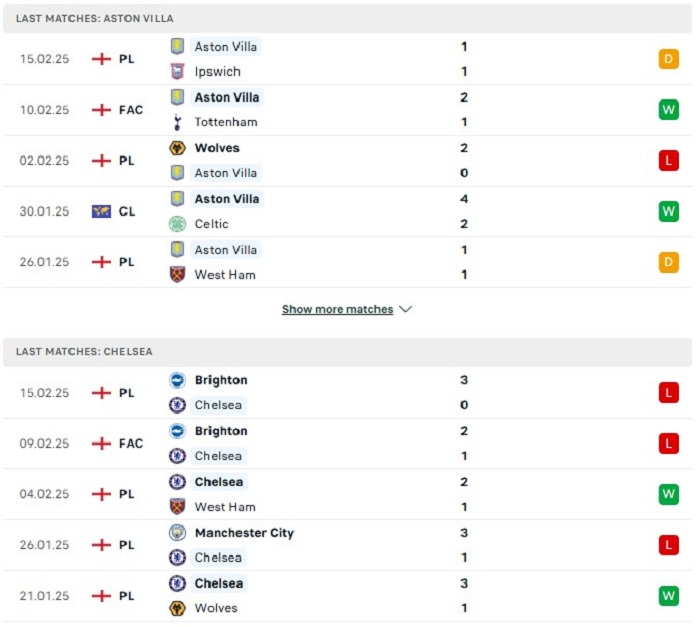Open the Aston Villa vs Ipswich D badge
The image size is (700, 627).
[x=668, y=59]
